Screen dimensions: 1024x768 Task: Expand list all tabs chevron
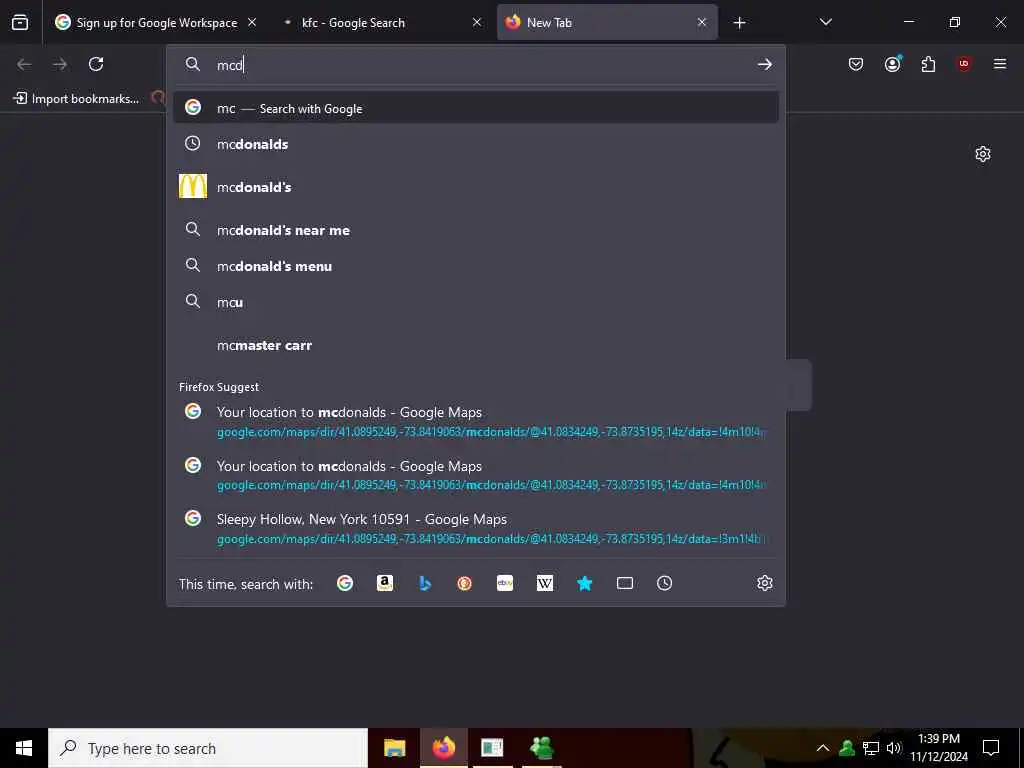(825, 23)
